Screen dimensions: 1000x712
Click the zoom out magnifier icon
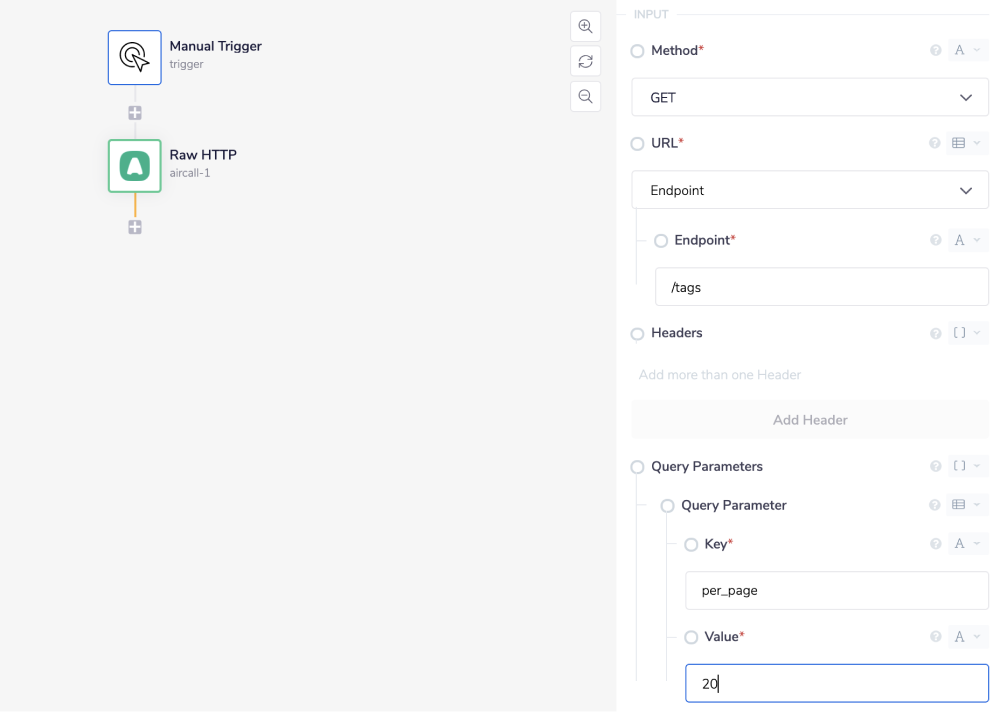[x=585, y=96]
